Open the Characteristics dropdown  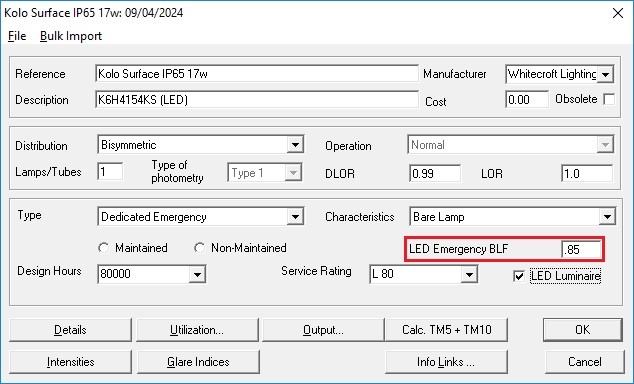pos(607,217)
